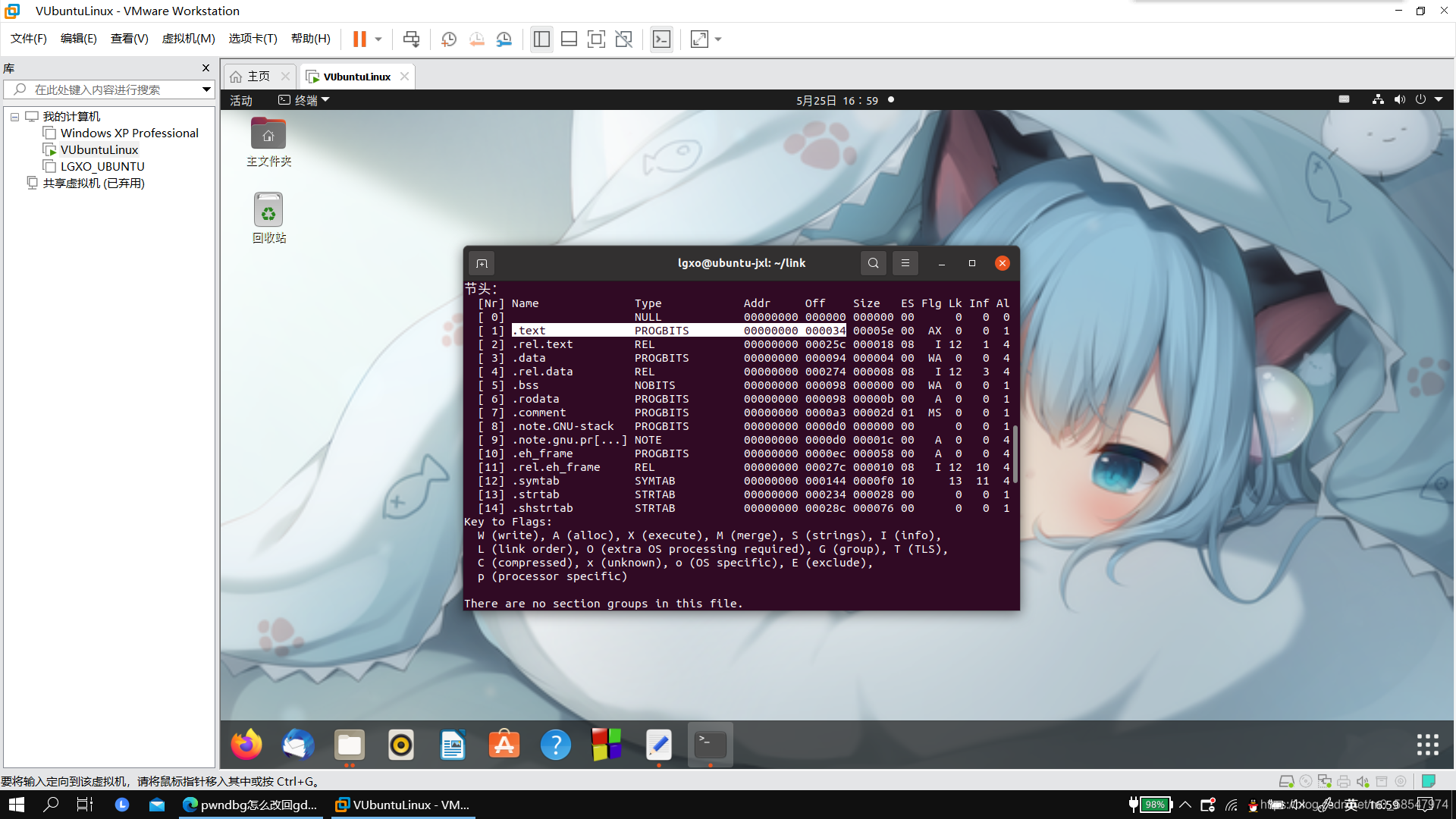
Task: Enter full screen mode
Action: click(x=596, y=39)
